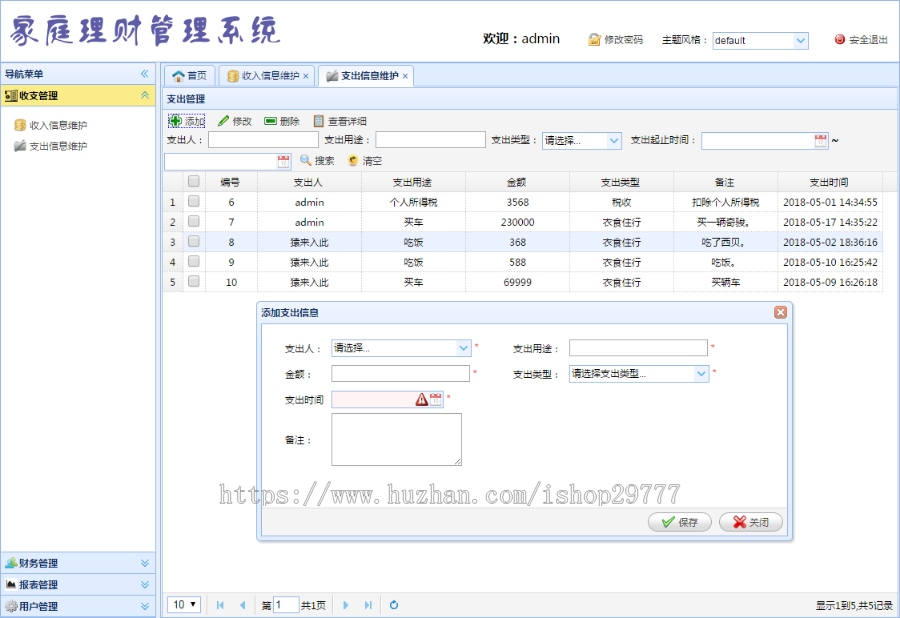Click the 添加 (Add) toolbar icon
Image resolution: width=900 pixels, height=618 pixels.
183,119
